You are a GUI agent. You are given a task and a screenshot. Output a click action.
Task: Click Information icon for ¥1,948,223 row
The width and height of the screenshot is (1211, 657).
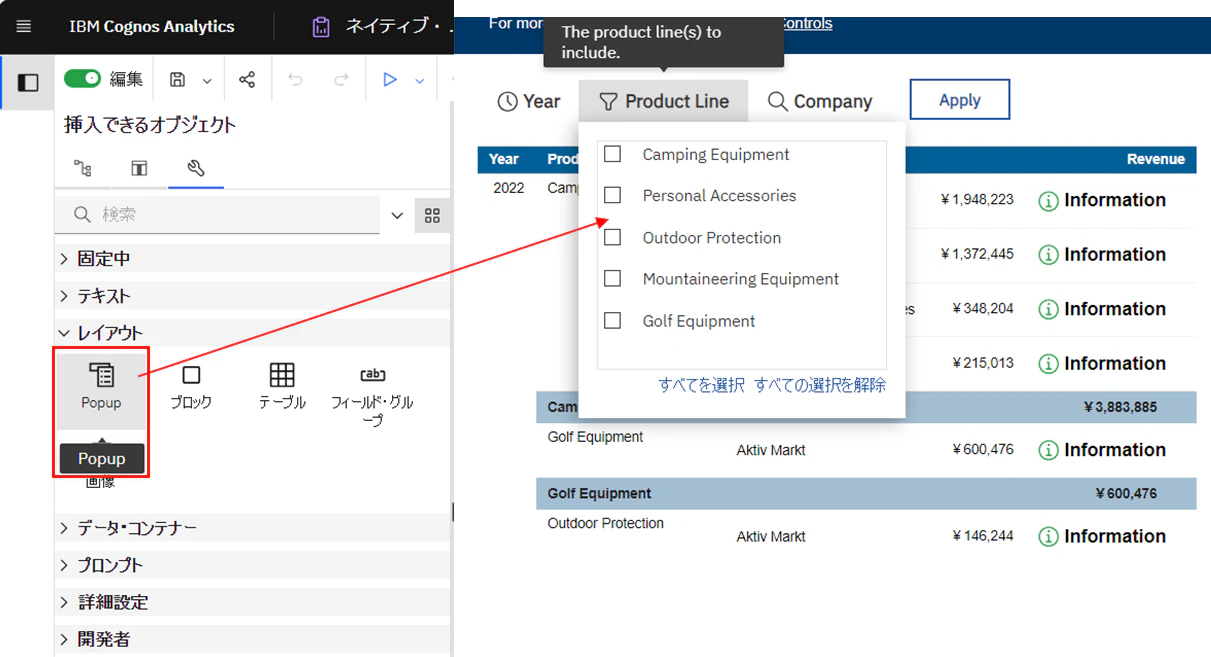pos(1048,201)
